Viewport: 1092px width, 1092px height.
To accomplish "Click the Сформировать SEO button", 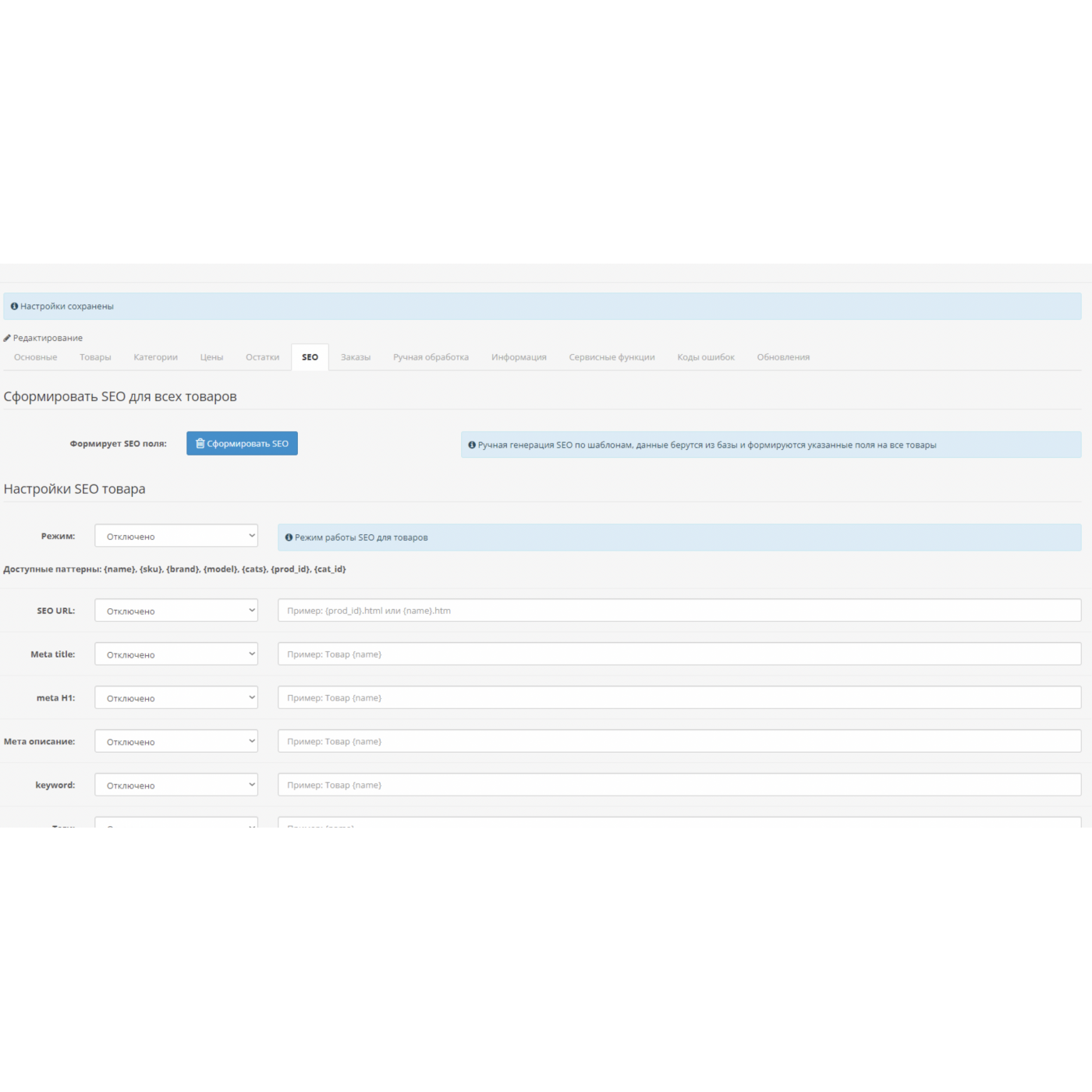I will click(242, 443).
